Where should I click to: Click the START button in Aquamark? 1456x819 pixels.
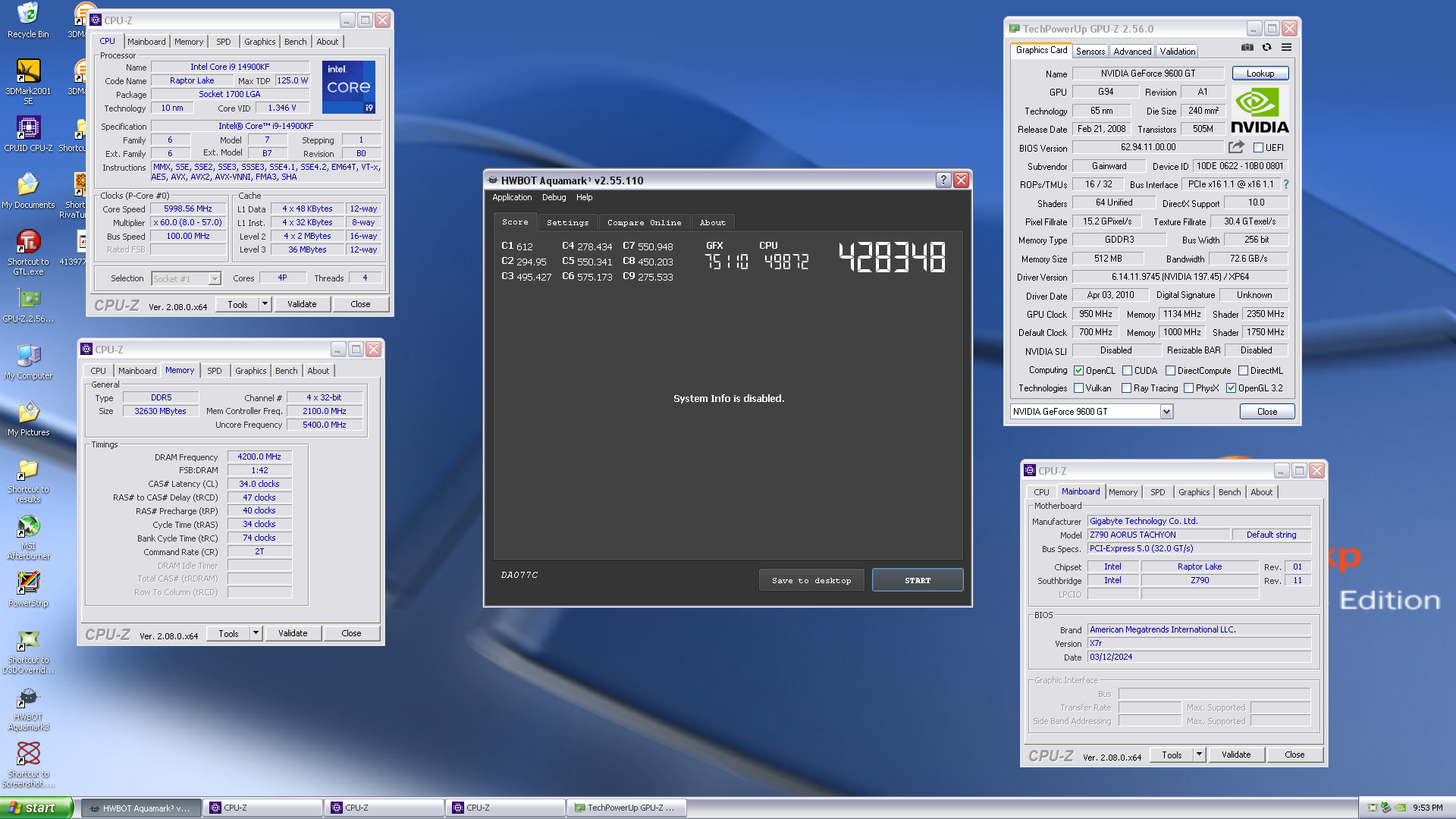[918, 580]
